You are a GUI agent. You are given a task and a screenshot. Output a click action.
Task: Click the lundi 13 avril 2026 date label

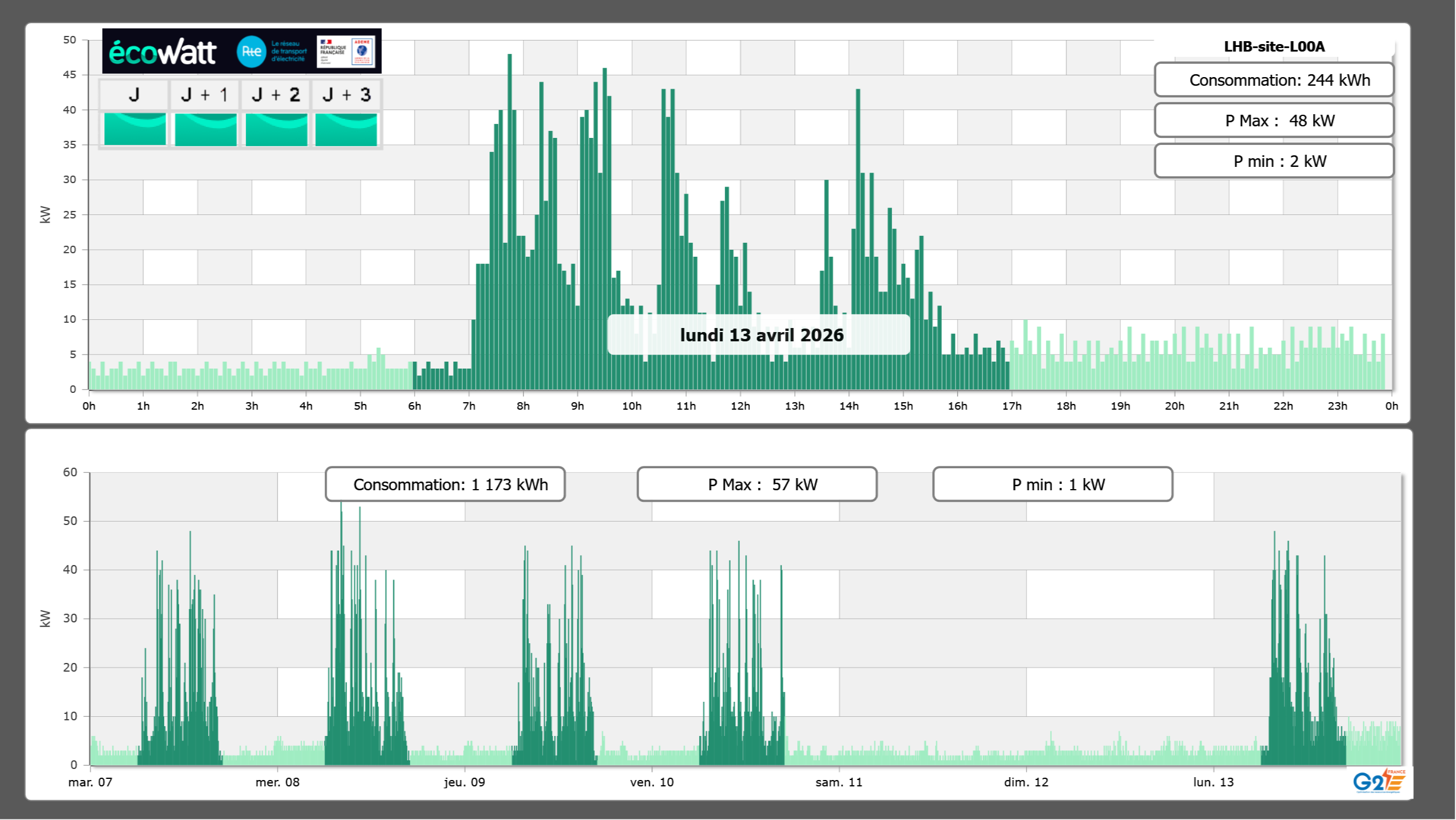tap(761, 335)
